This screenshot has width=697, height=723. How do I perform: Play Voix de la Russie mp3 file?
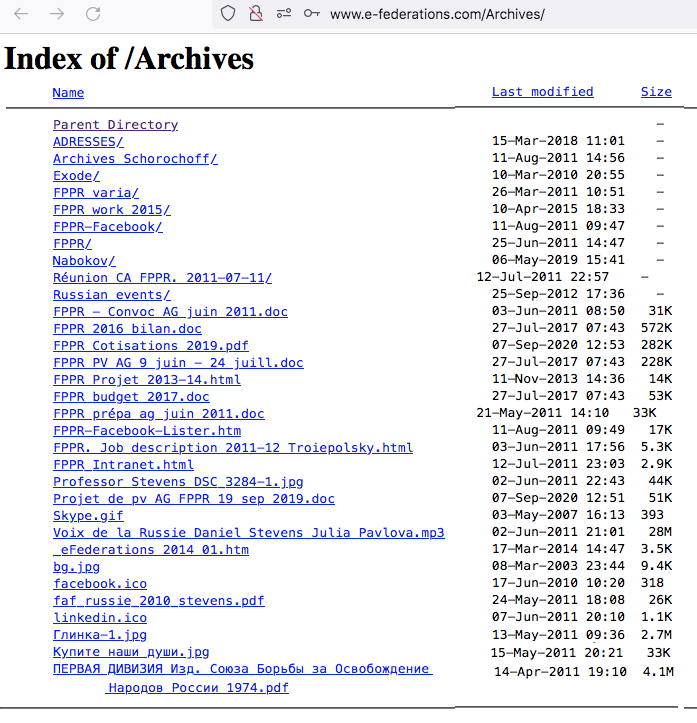[248, 533]
